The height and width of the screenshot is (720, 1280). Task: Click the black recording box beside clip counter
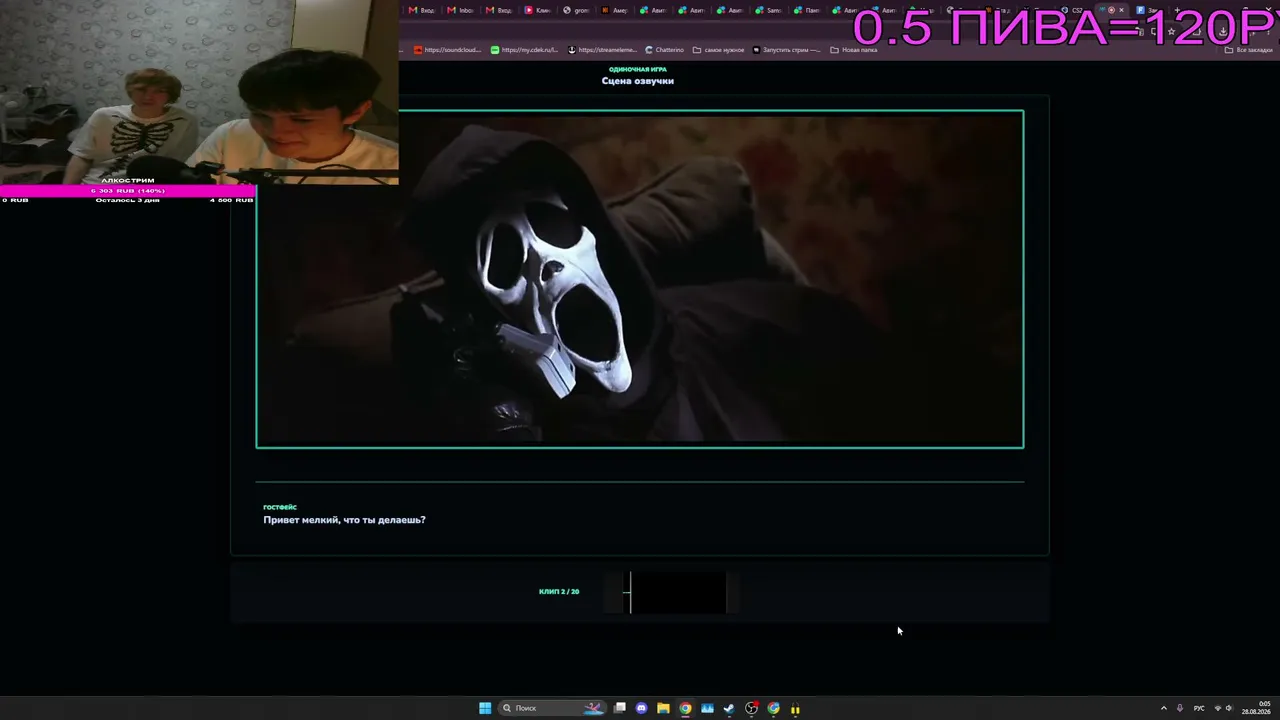click(x=677, y=592)
